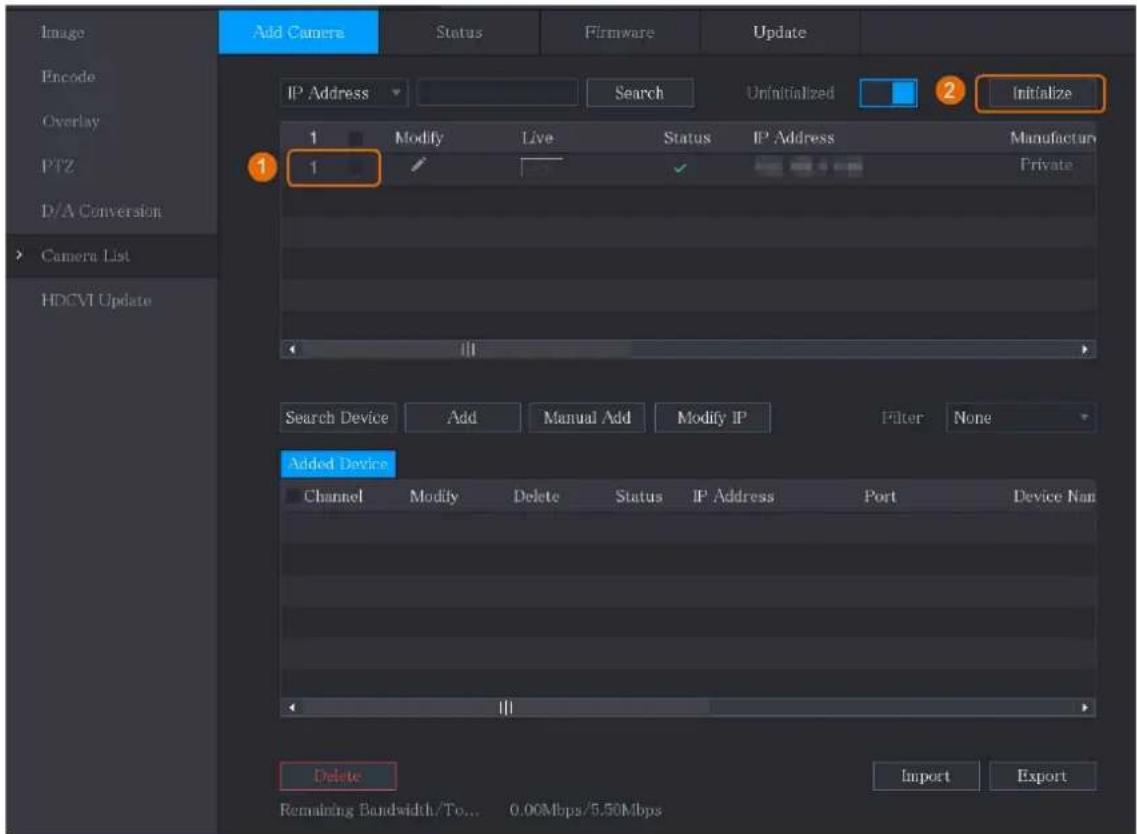Click right arrow of Added Device scrollbar
The height and width of the screenshot is (834, 1137).
point(1085,707)
